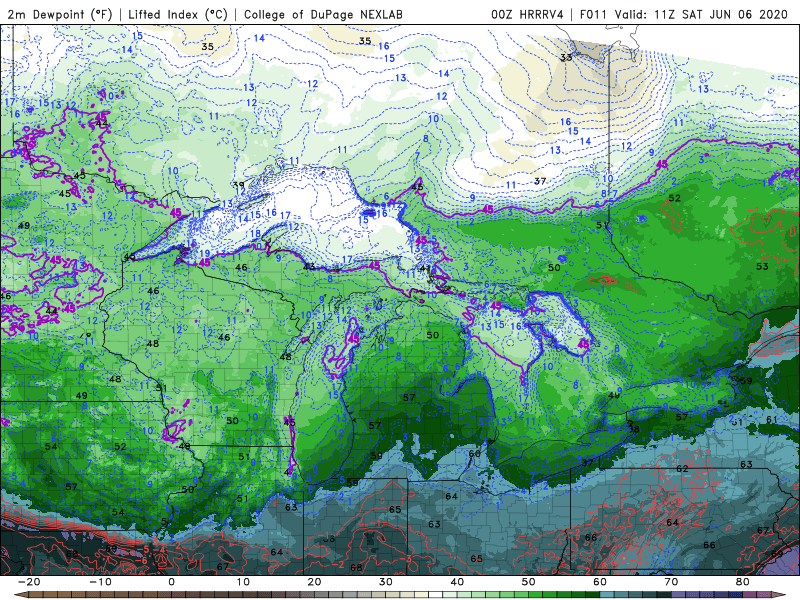Click the "80" colorbar scale label
The image size is (800, 600).
[x=743, y=582]
